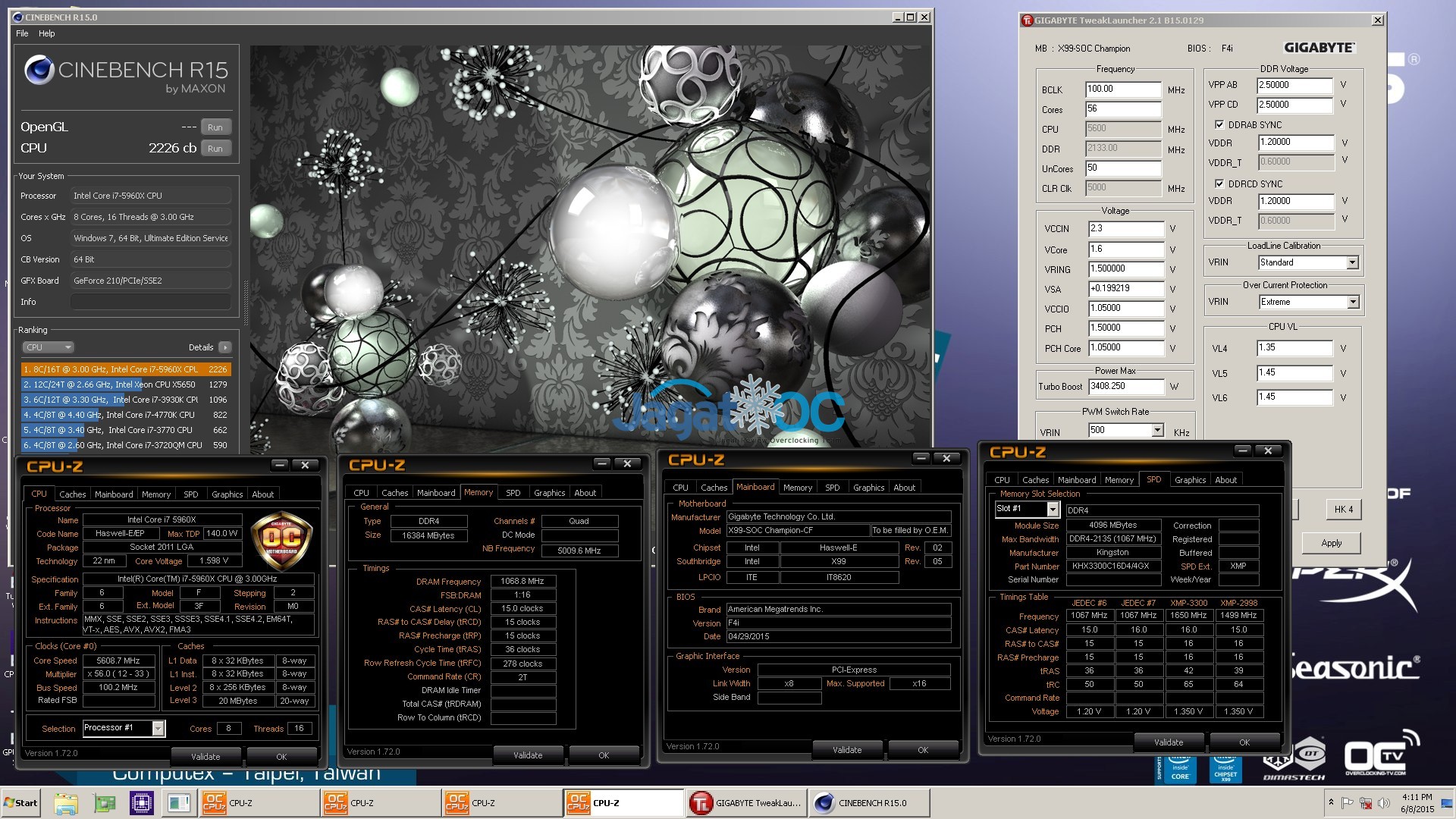Run the OpenGL benchmark
Viewport: 1456px width, 819px height.
[x=215, y=127]
